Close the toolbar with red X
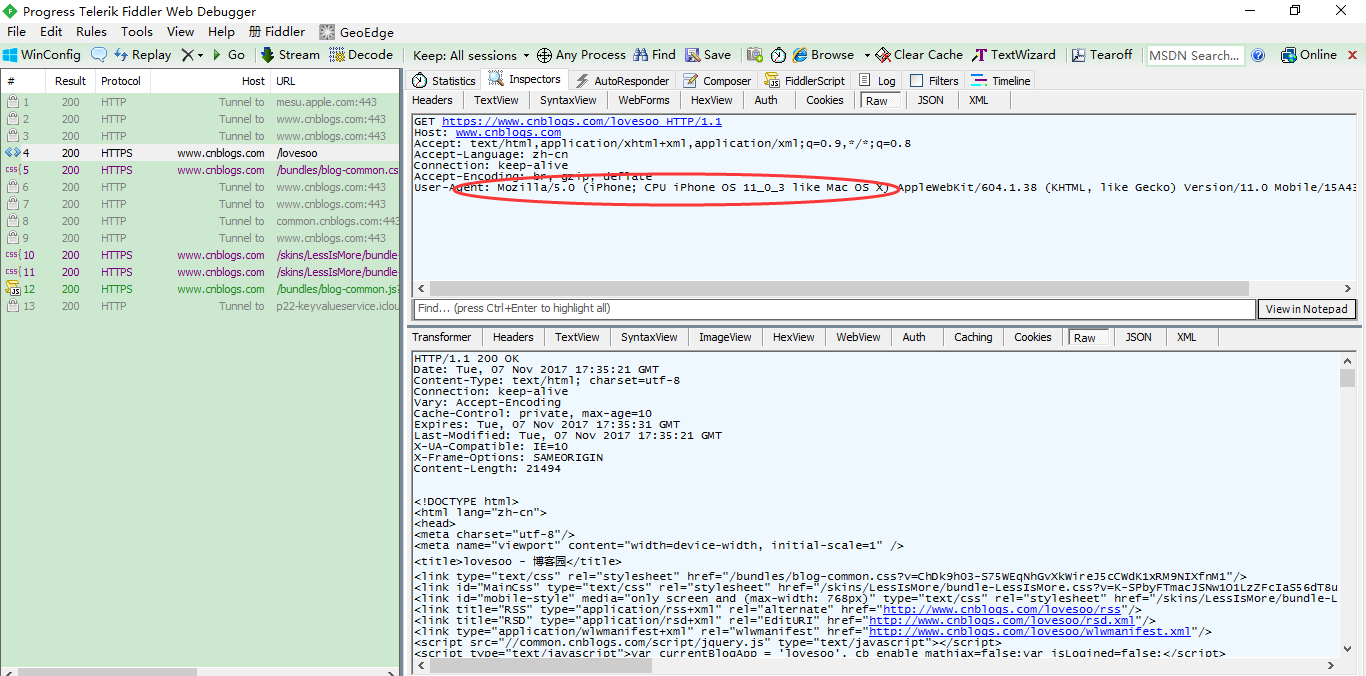The image size is (1366, 676). (1353, 55)
